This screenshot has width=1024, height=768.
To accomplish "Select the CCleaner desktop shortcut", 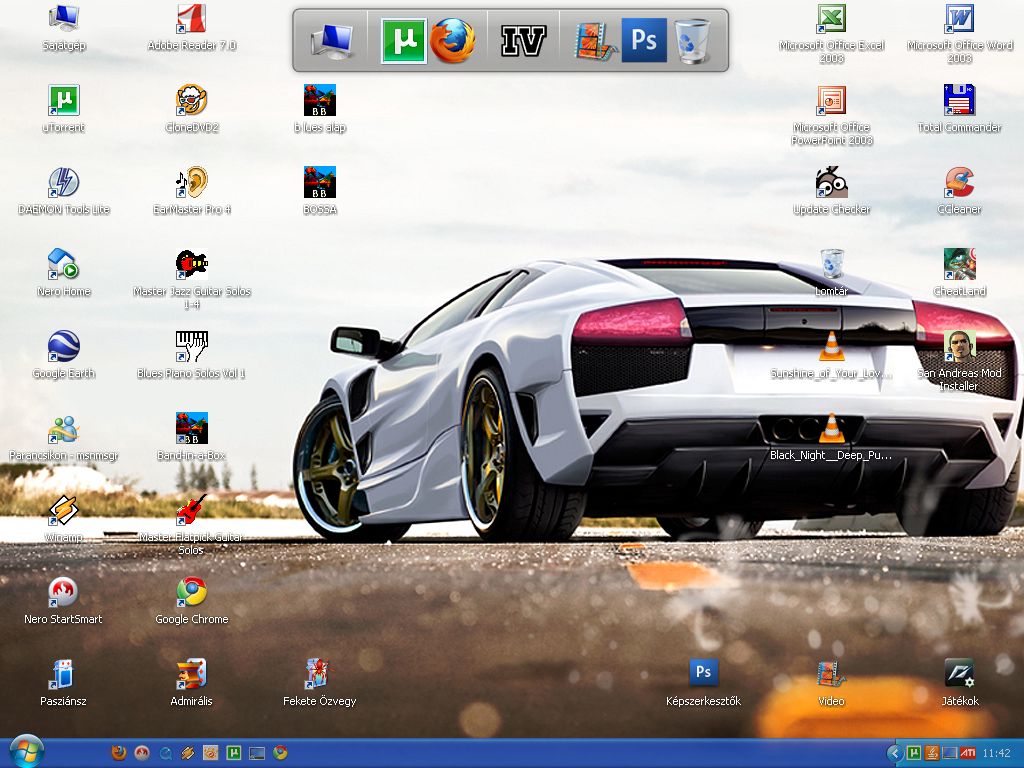I will [959, 191].
